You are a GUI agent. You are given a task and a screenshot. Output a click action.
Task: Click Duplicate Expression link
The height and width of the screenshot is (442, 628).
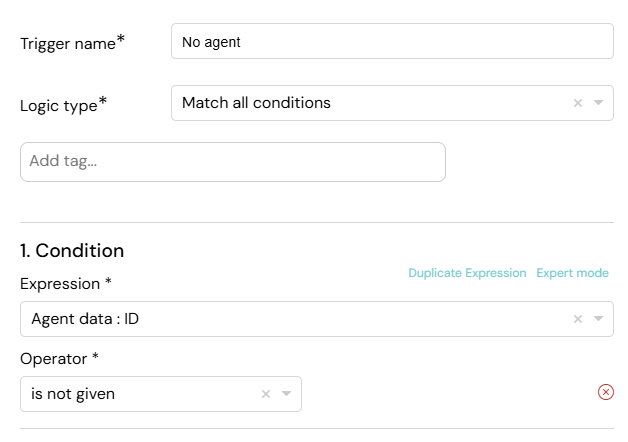click(x=467, y=273)
